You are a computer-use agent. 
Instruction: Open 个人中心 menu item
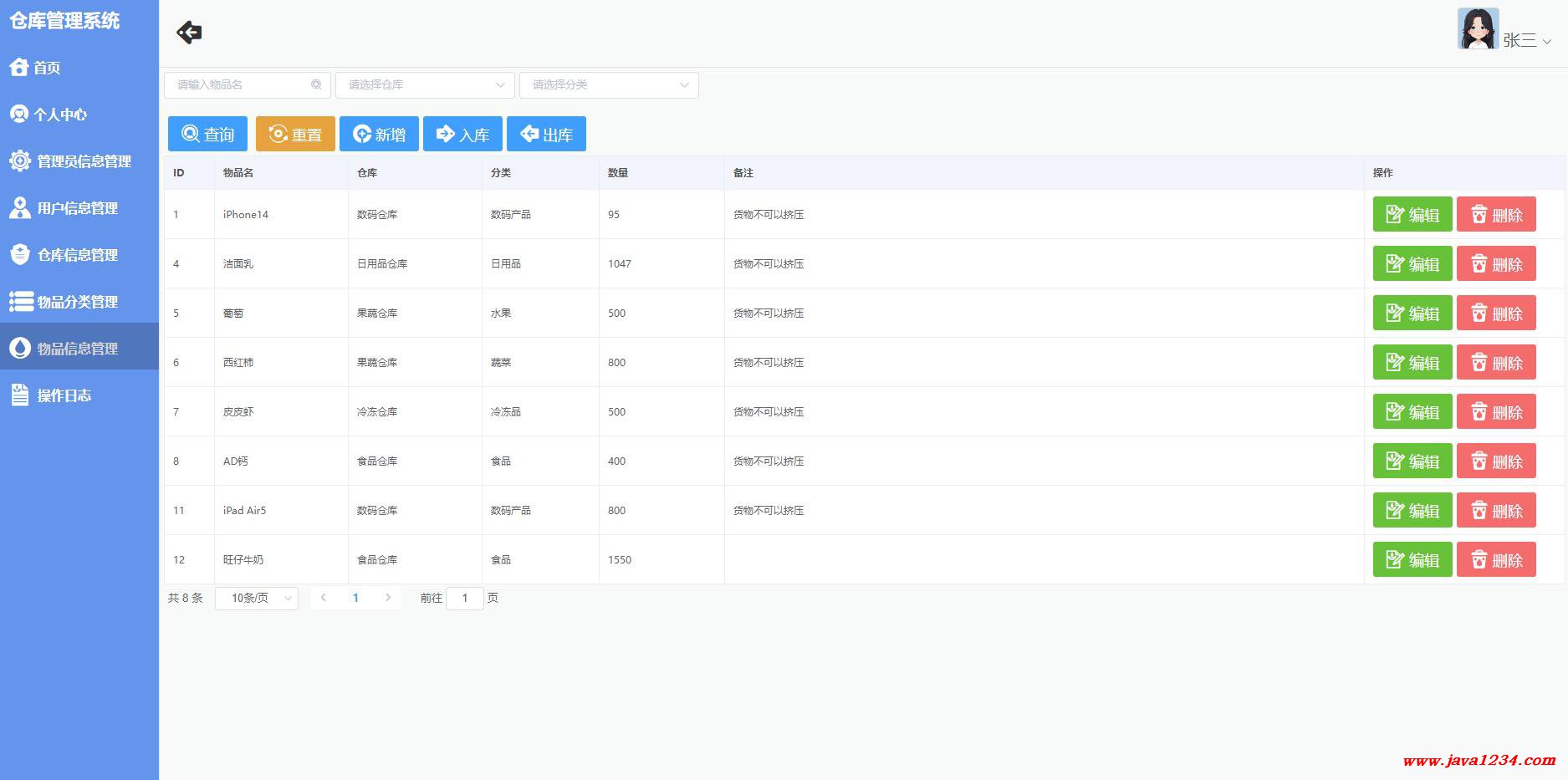click(x=79, y=115)
